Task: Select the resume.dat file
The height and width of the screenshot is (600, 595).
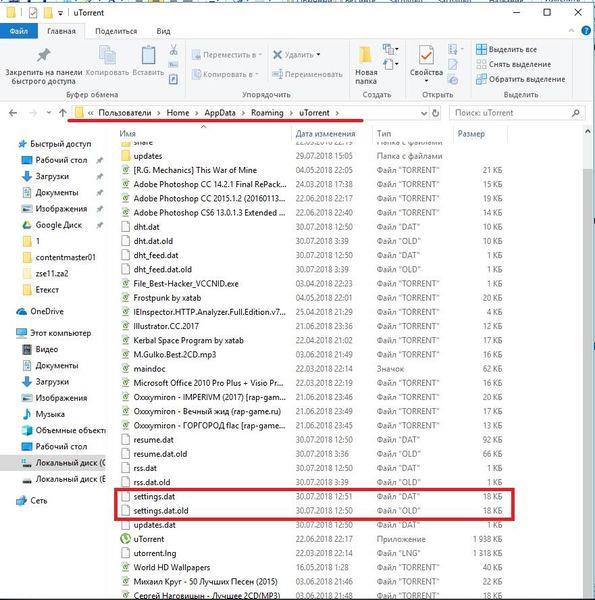Action: [x=314, y=440]
